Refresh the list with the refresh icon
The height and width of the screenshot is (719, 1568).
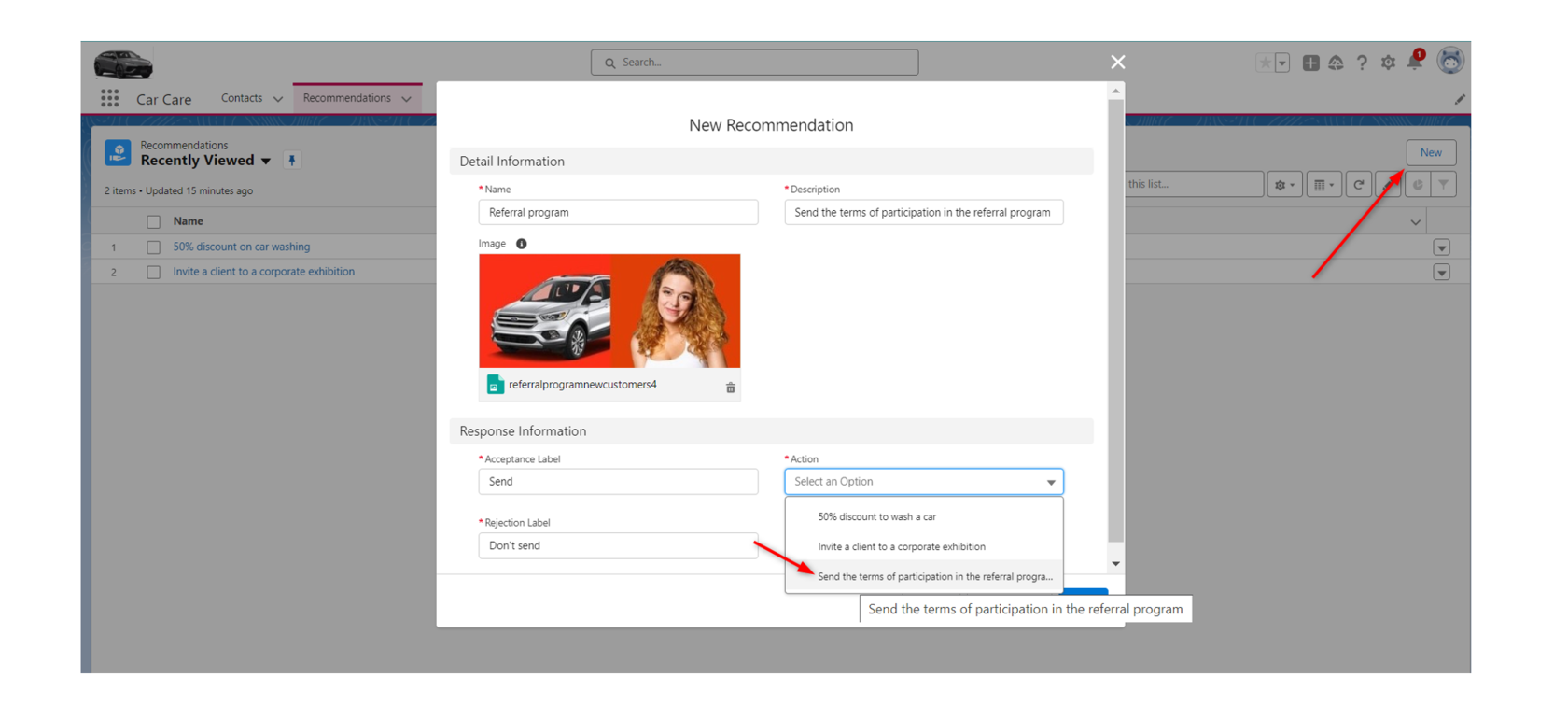[1359, 185]
